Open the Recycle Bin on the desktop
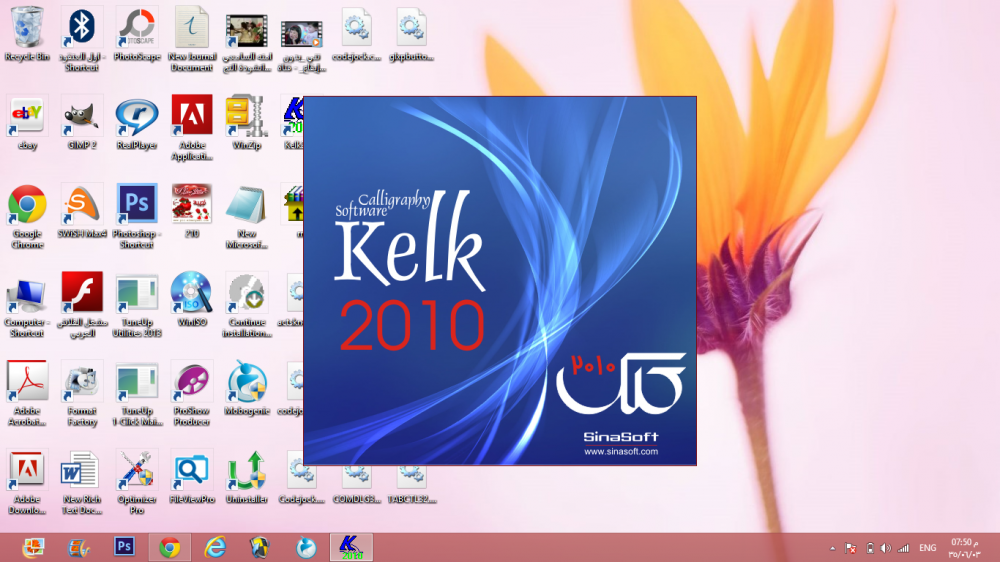 (x=27, y=30)
